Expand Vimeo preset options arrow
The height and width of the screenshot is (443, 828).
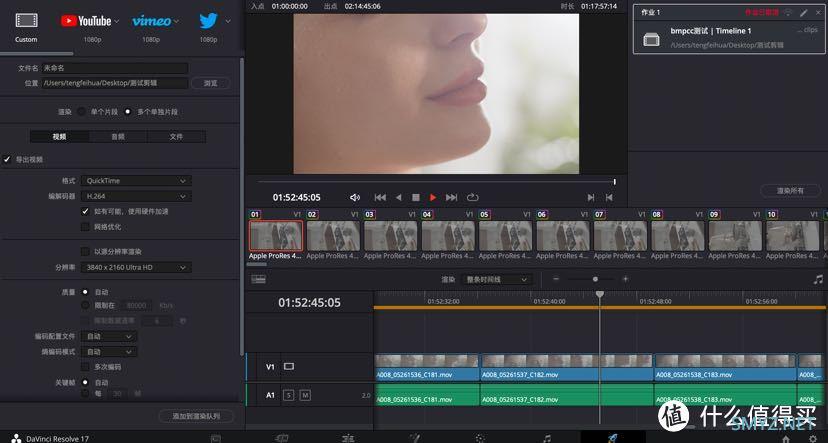[176, 22]
